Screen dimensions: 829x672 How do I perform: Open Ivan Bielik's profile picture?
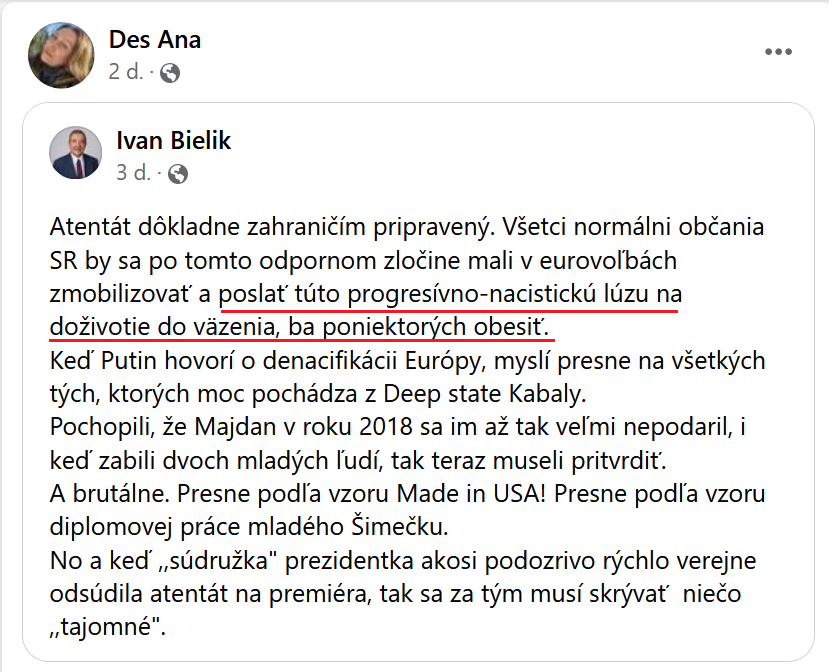(x=76, y=153)
